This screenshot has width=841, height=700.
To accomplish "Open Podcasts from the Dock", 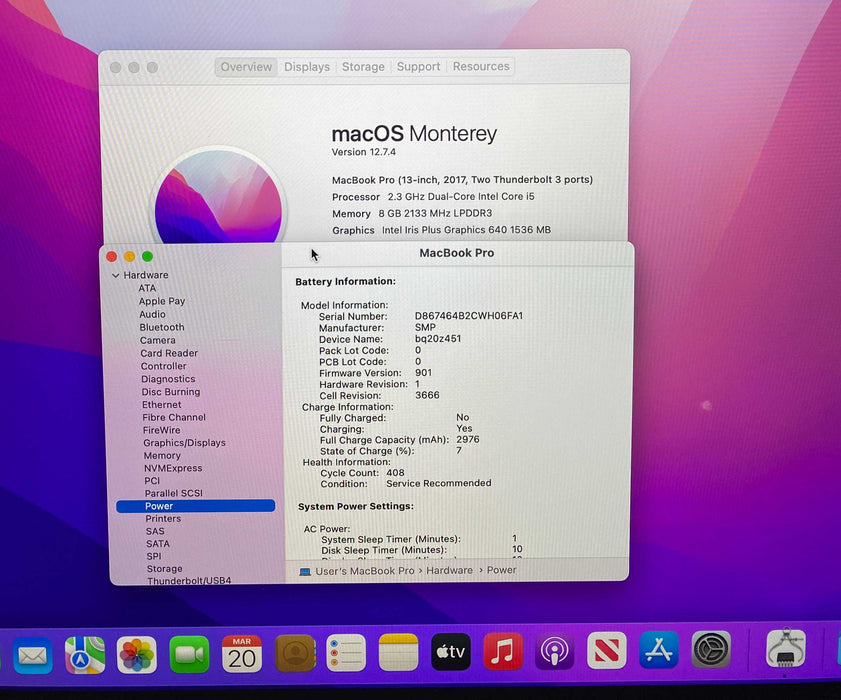I will click(x=555, y=651).
